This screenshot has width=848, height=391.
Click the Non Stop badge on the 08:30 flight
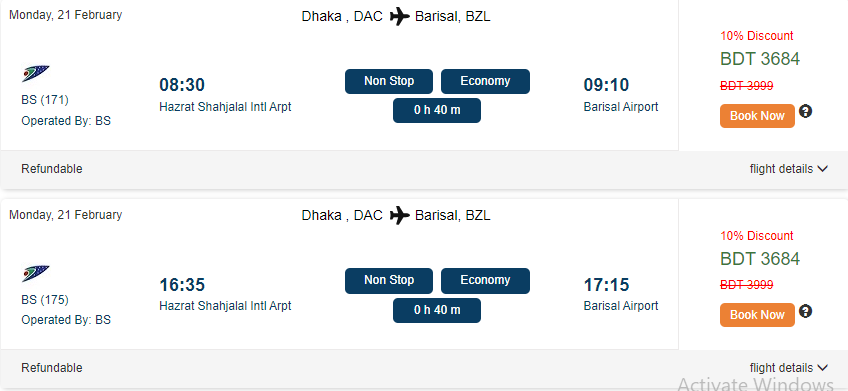[389, 81]
